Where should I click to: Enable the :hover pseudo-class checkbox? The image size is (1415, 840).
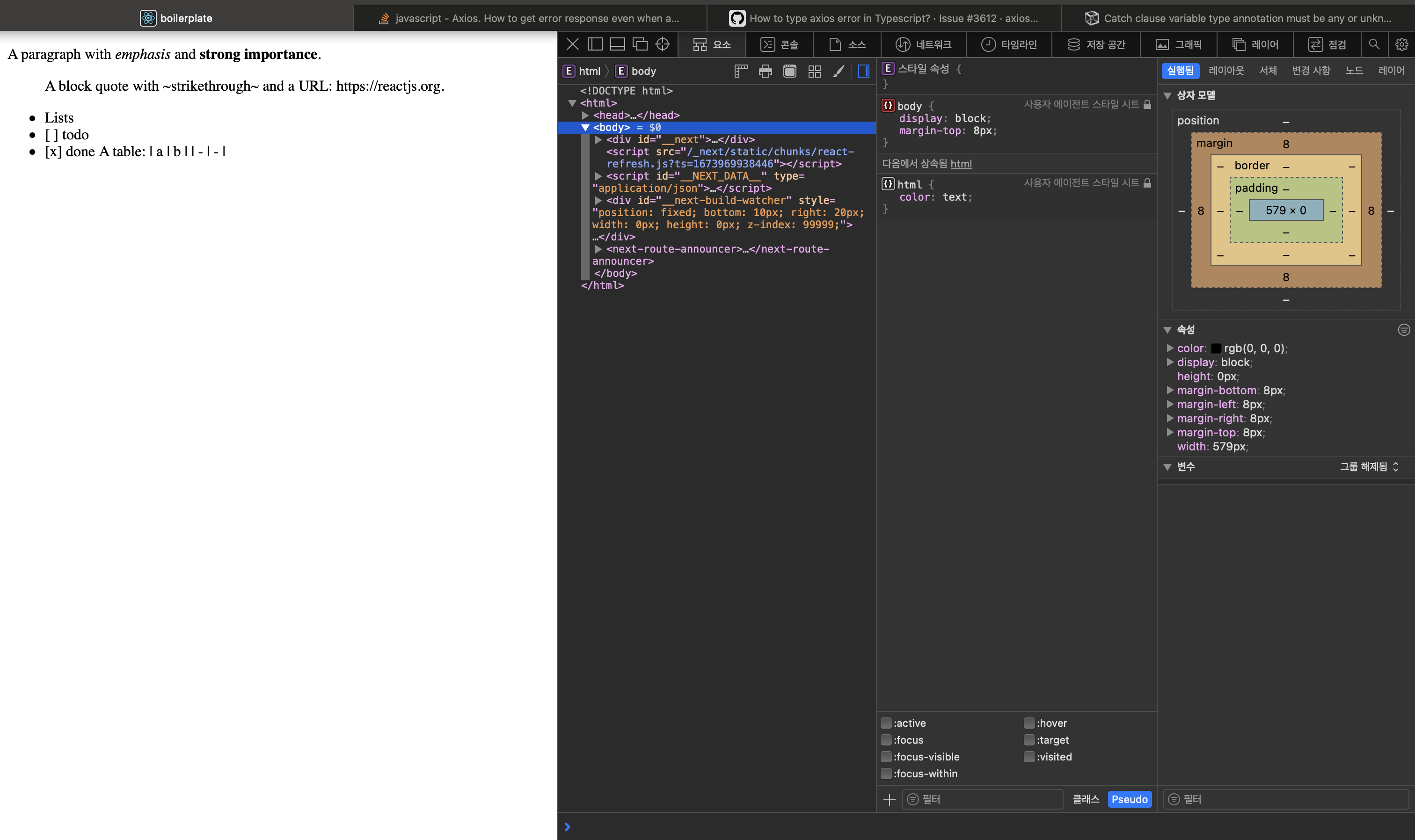(1029, 723)
